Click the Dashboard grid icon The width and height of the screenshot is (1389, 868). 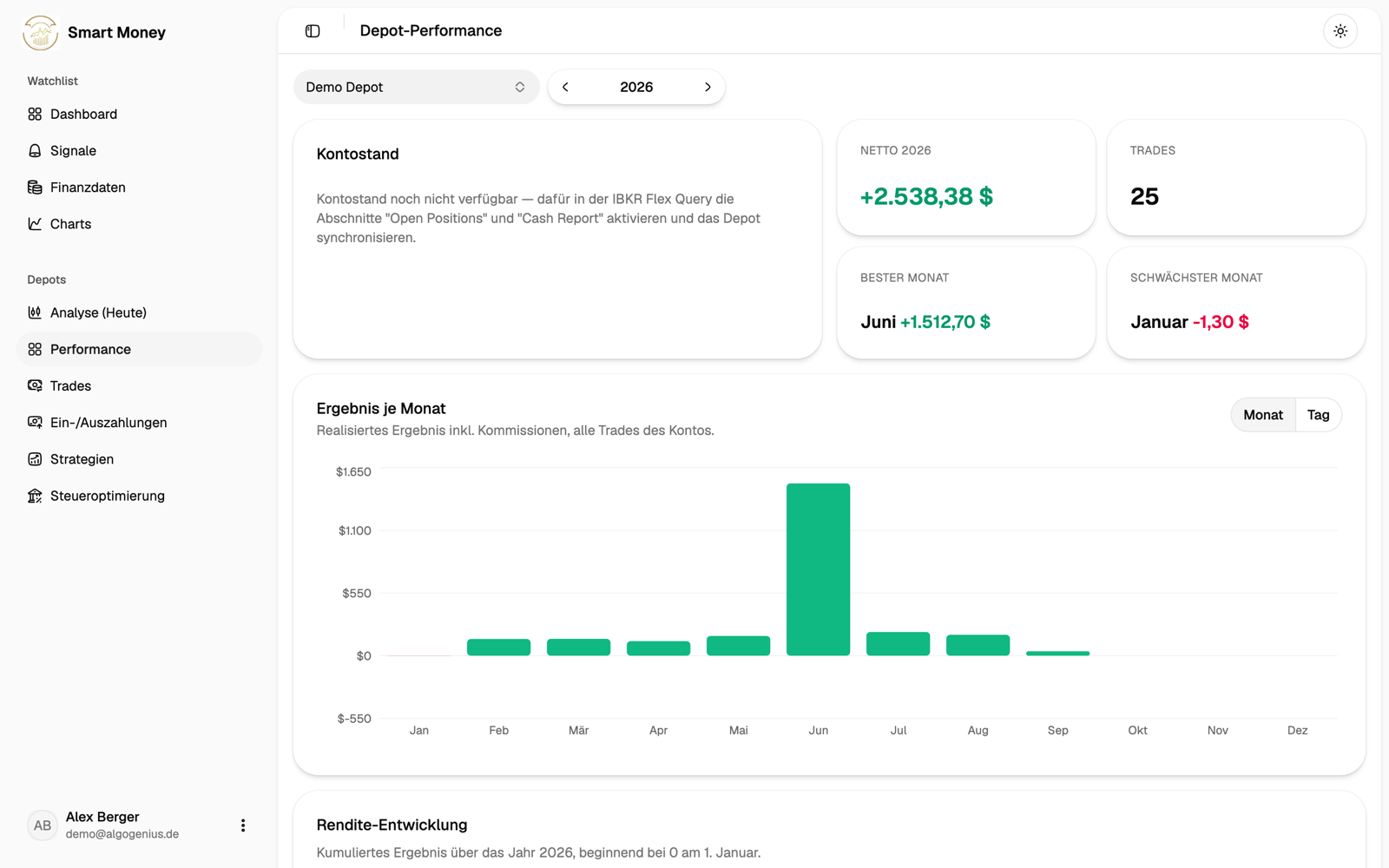pos(35,114)
